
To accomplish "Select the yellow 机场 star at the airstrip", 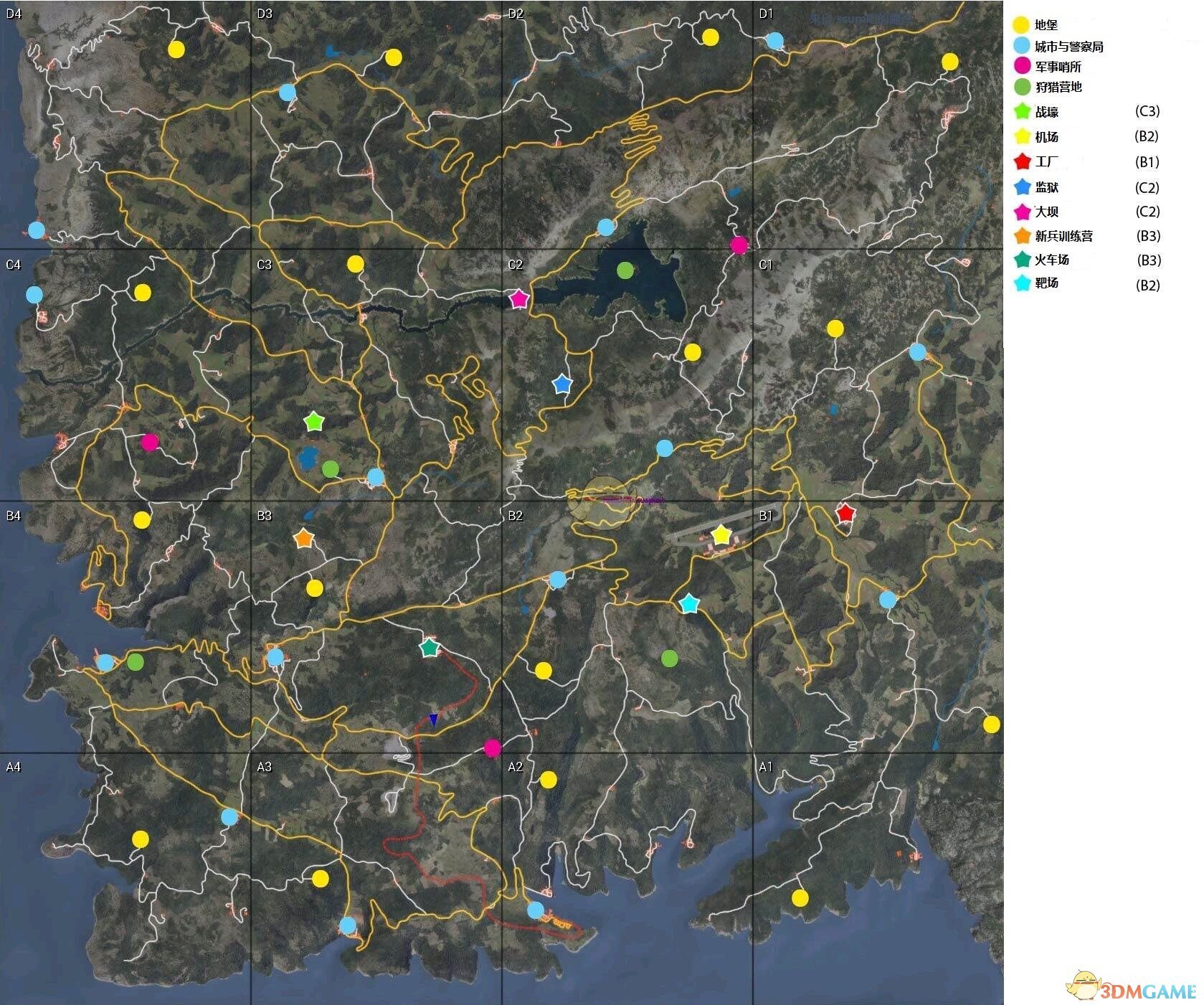I will click(721, 534).
